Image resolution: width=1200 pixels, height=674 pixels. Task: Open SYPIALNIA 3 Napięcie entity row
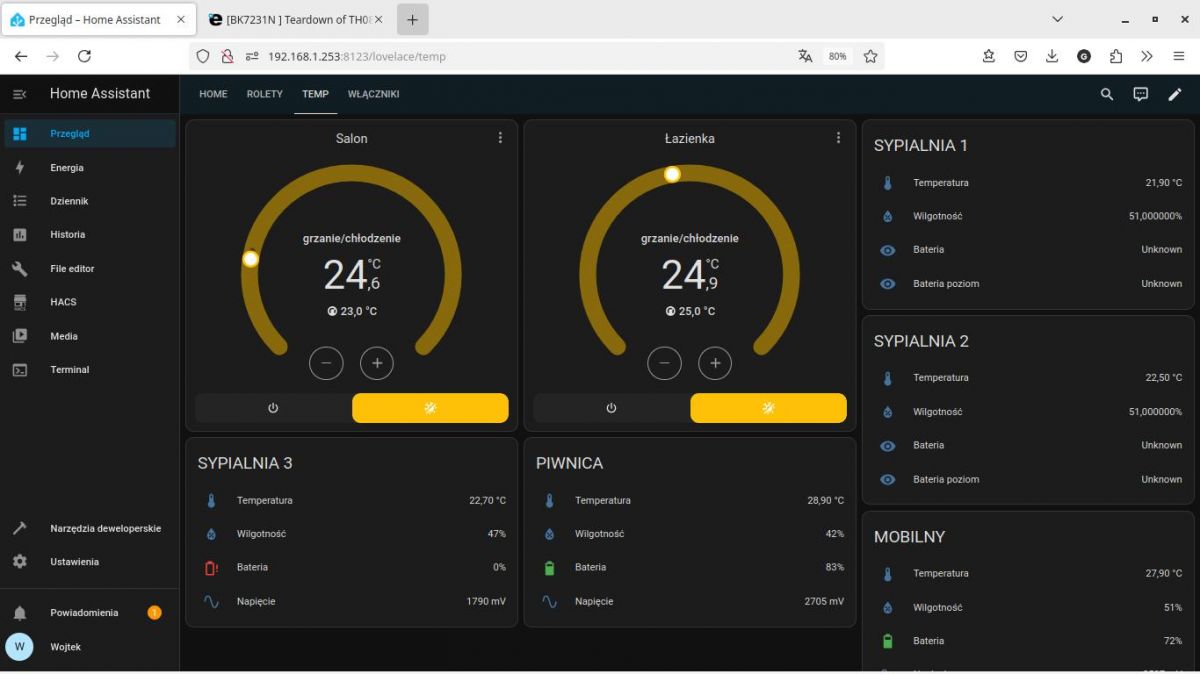click(352, 601)
